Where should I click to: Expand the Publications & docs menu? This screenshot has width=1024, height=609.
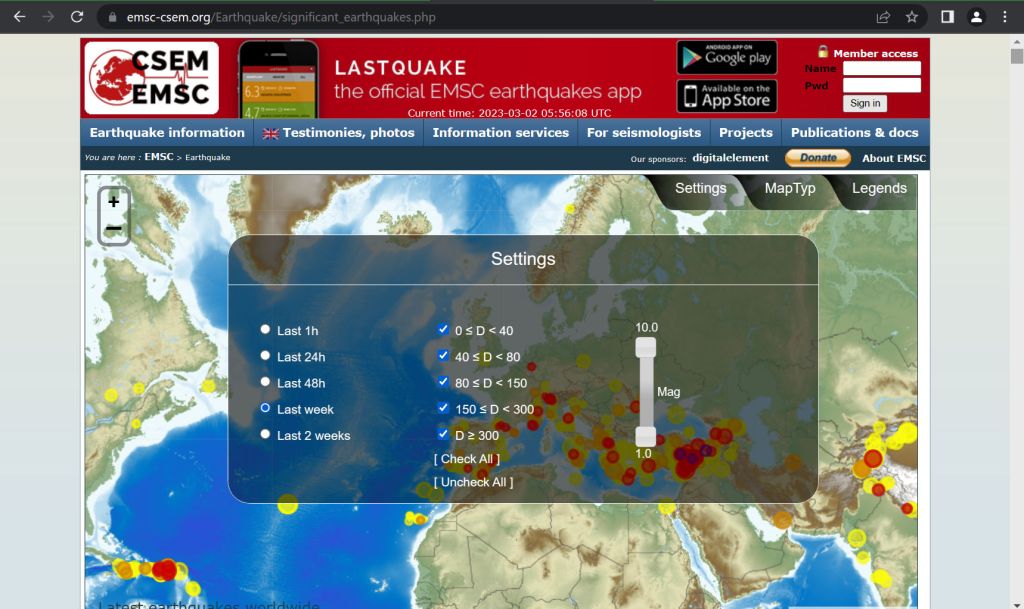pyautogui.click(x=854, y=133)
